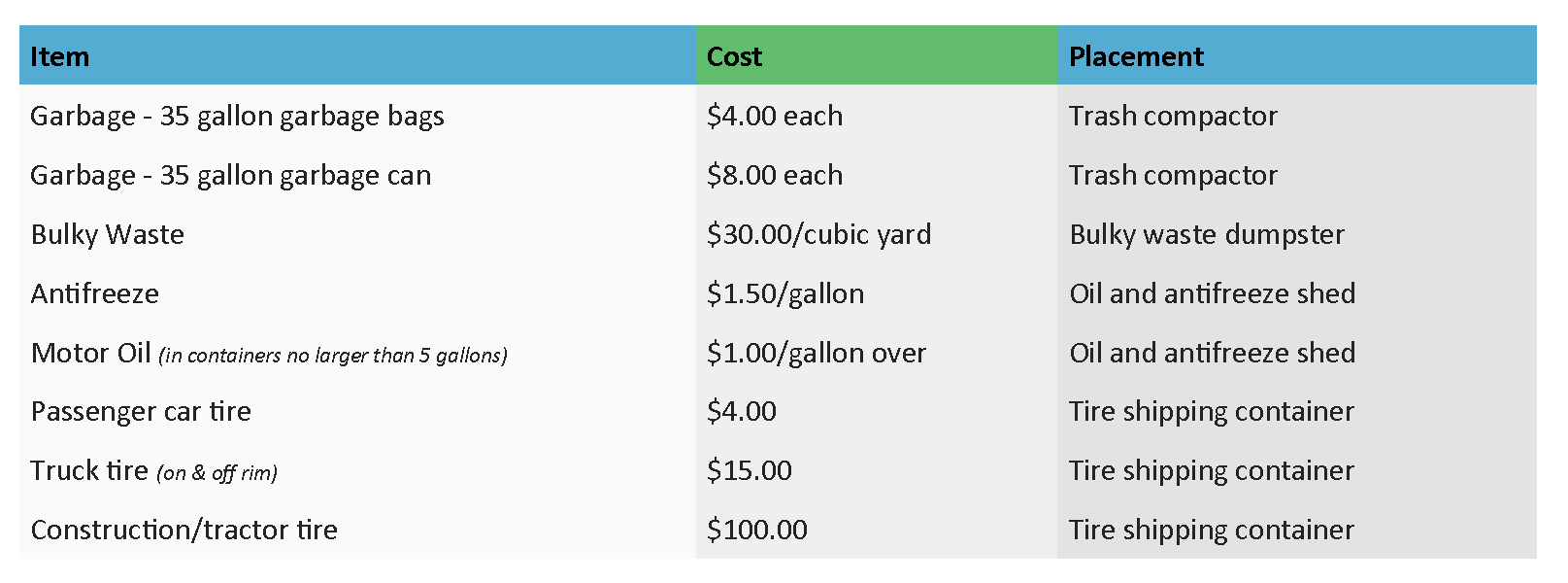
Task: Click the $4.00 each cost cell
Action: [775, 116]
